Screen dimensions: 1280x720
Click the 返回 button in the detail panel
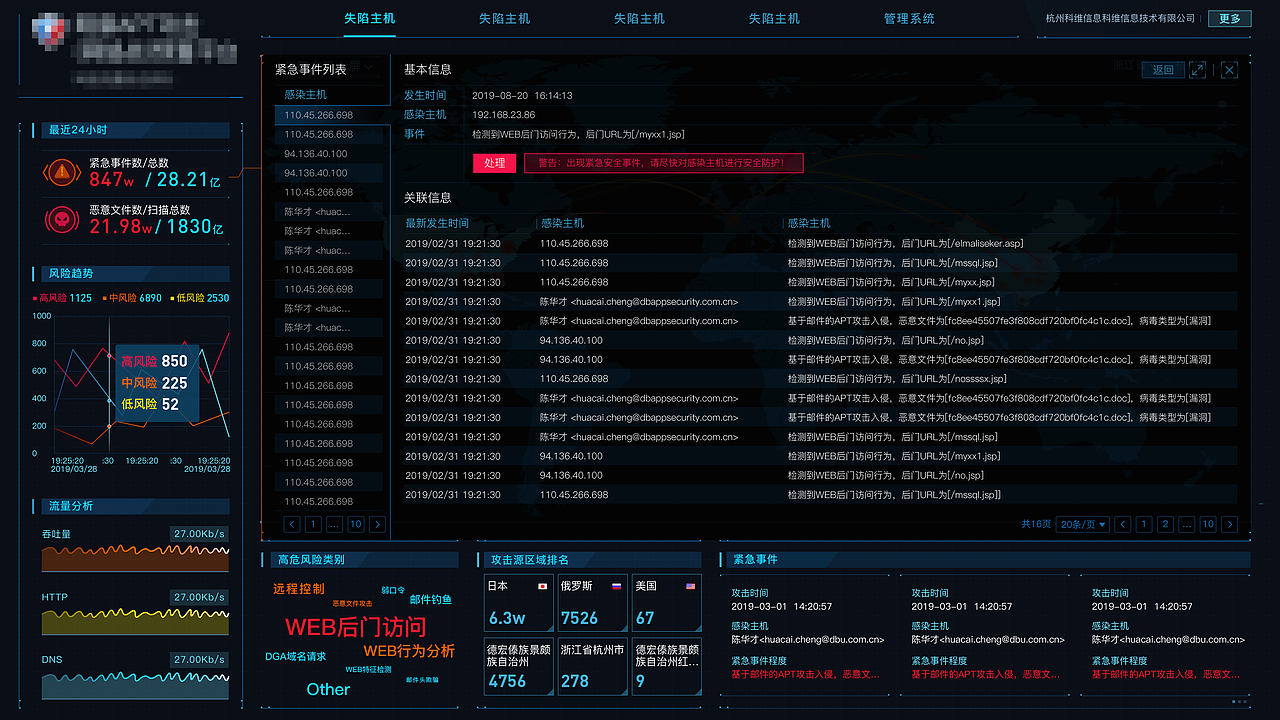point(1163,70)
